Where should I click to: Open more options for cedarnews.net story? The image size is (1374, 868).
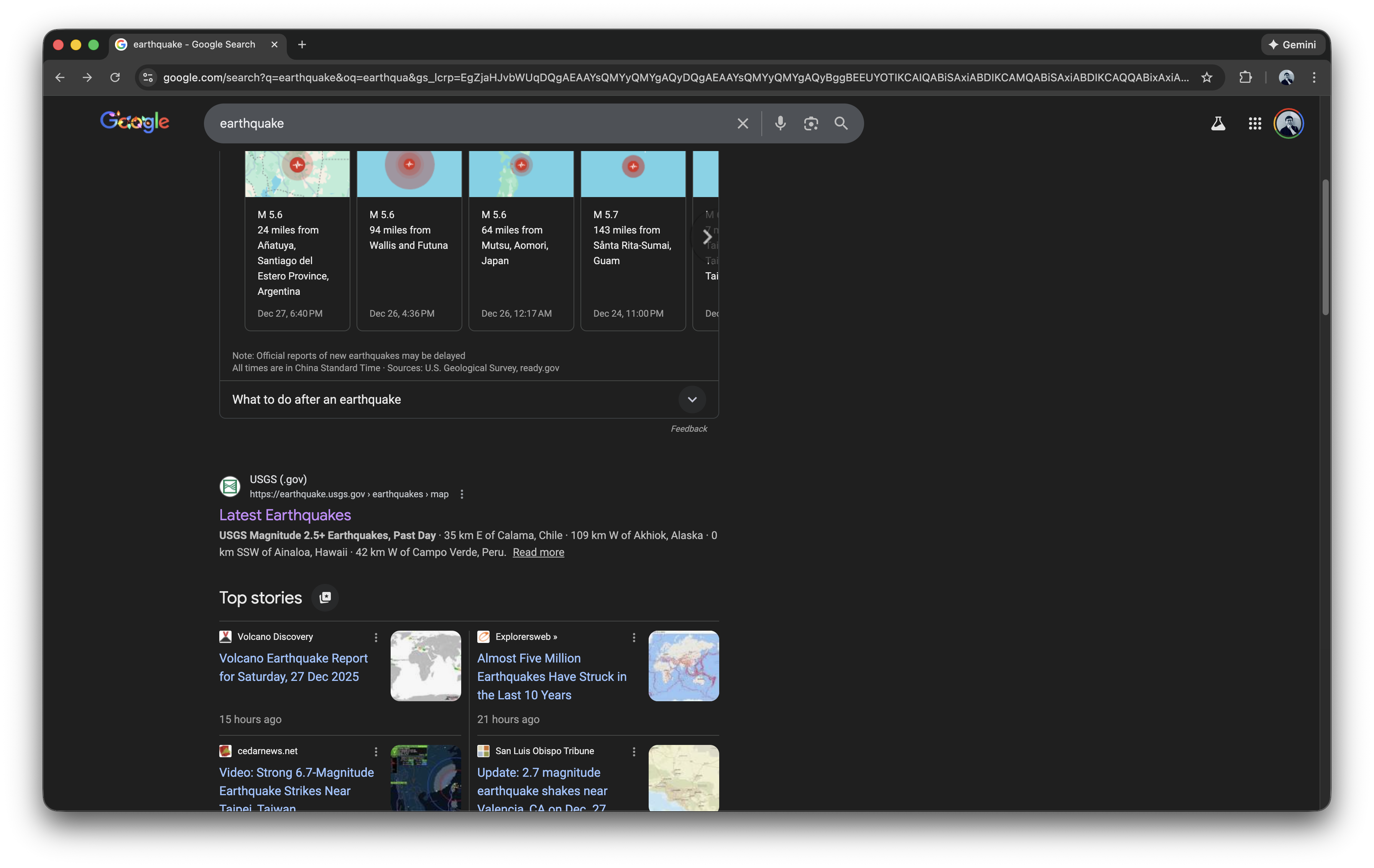tap(375, 751)
